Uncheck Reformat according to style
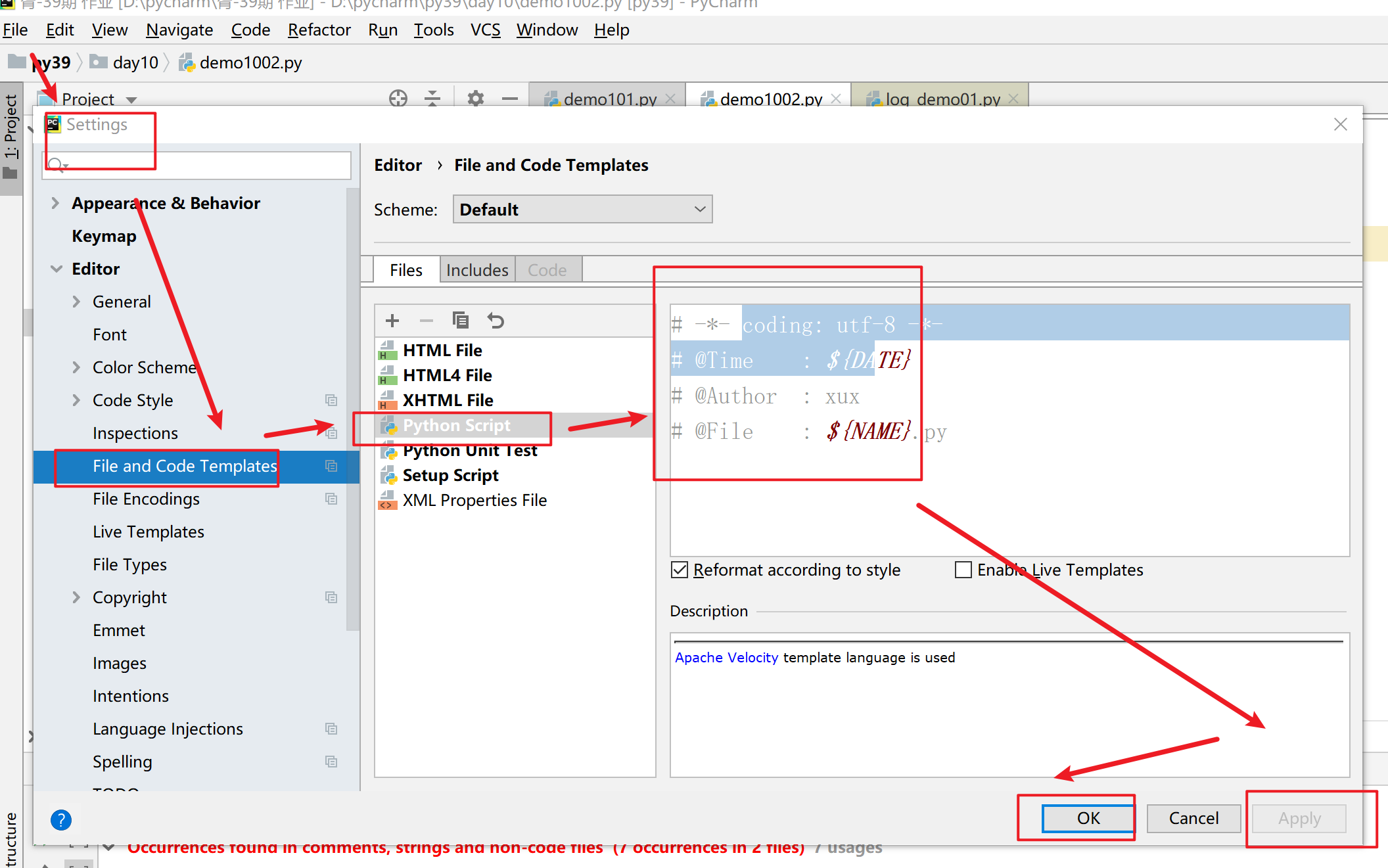 (x=680, y=570)
